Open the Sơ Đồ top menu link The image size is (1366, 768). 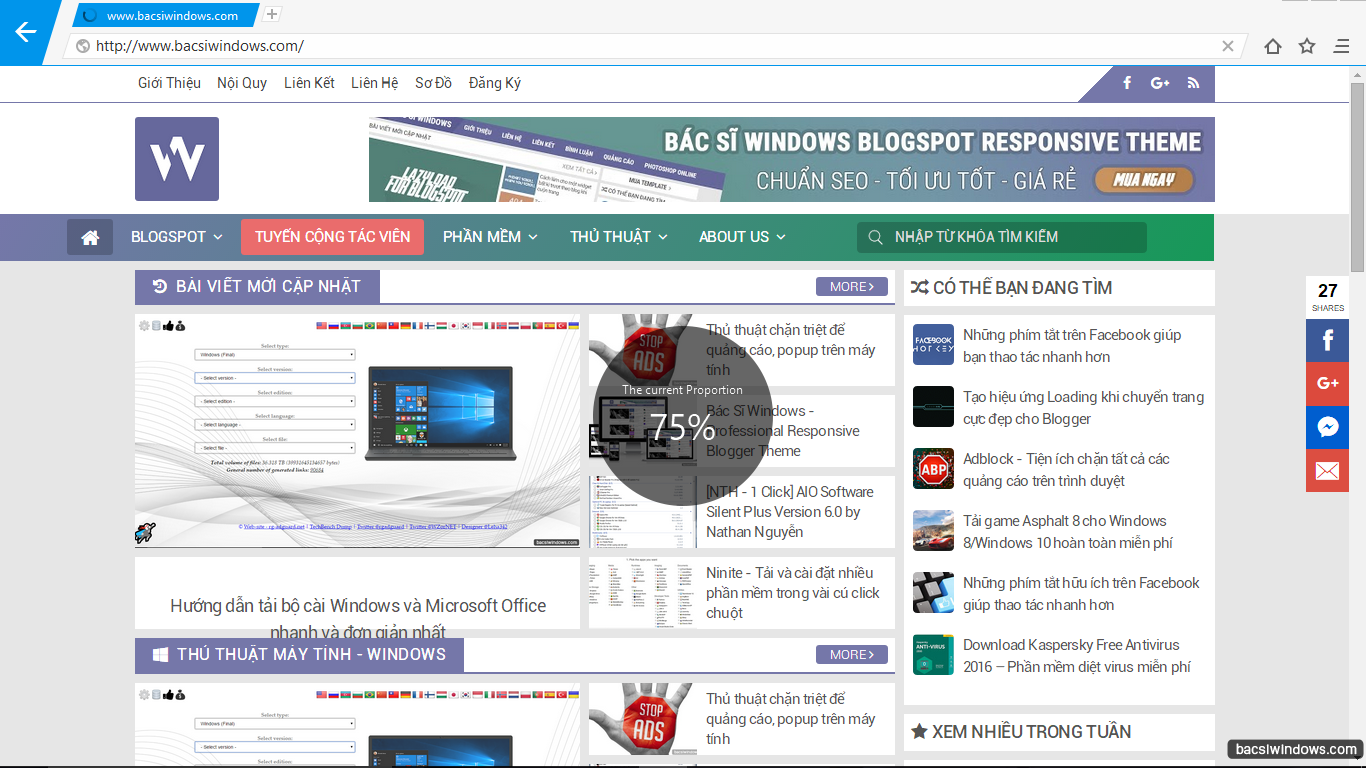coord(433,83)
